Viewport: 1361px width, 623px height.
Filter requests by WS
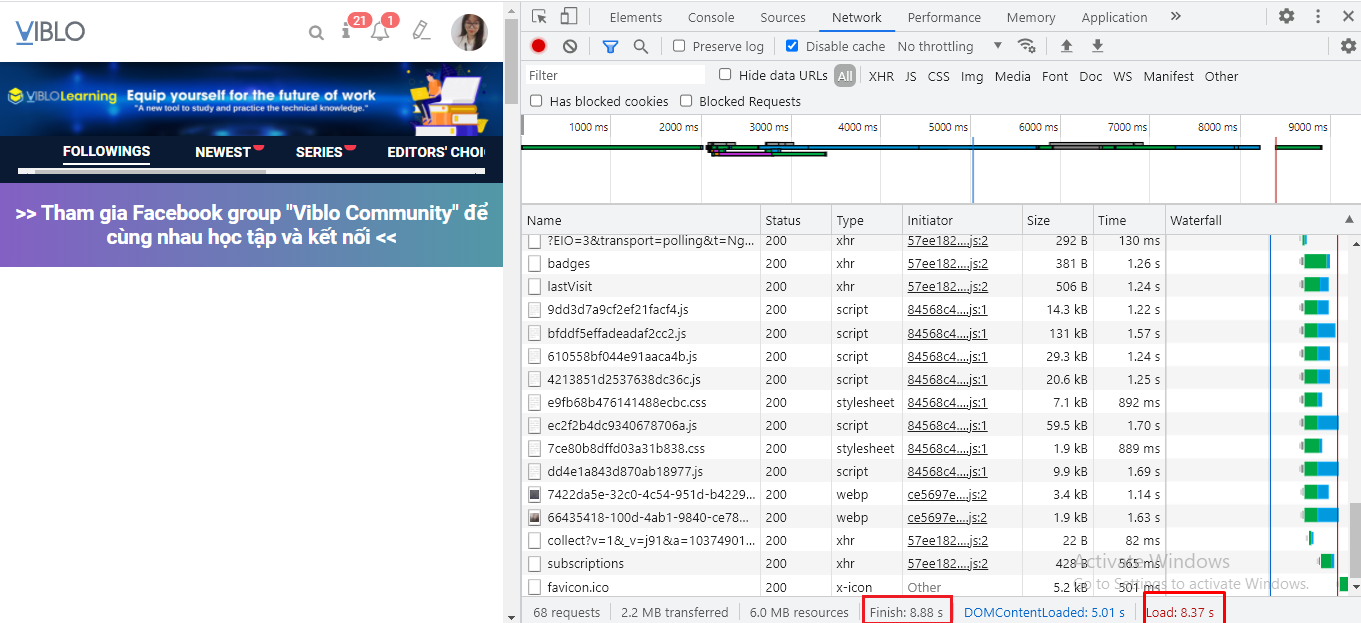click(x=1123, y=76)
